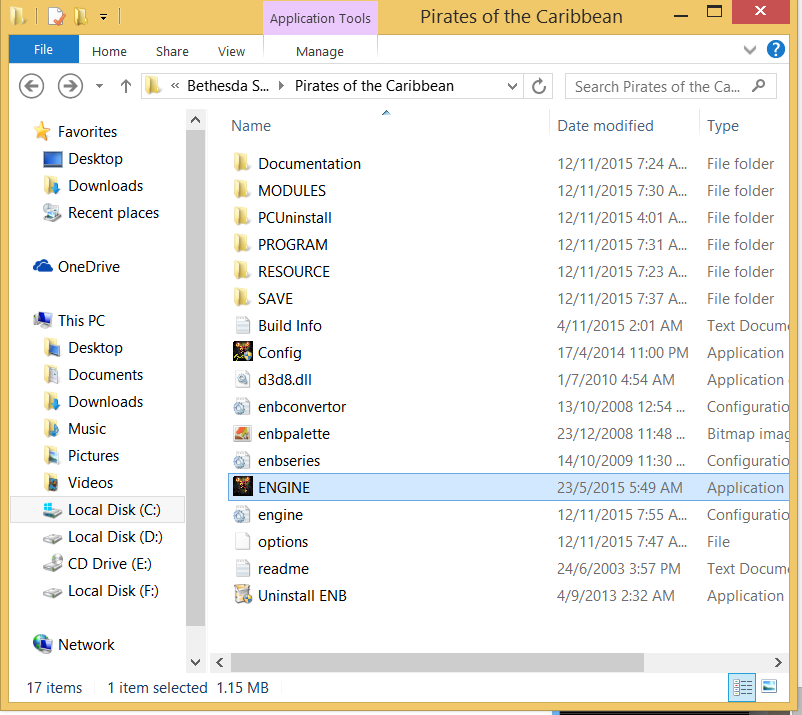Click the SAVE folder icon

coord(242,298)
